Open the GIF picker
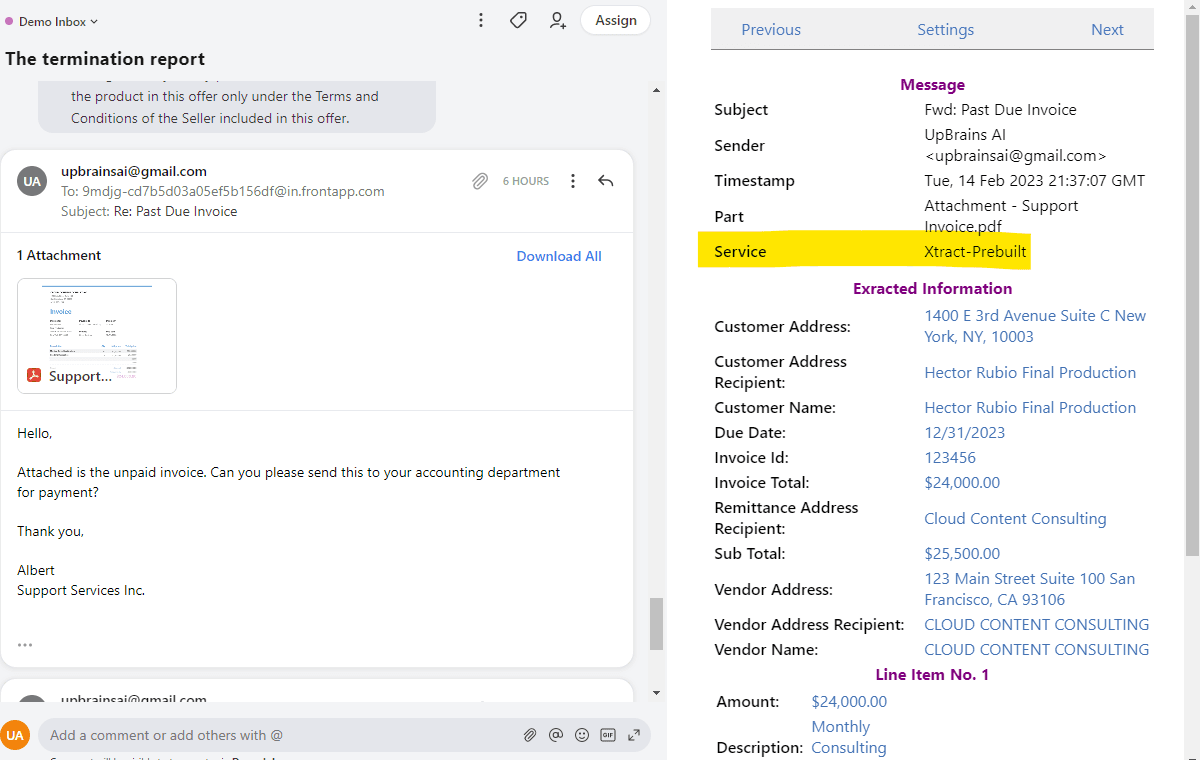 pos(607,735)
